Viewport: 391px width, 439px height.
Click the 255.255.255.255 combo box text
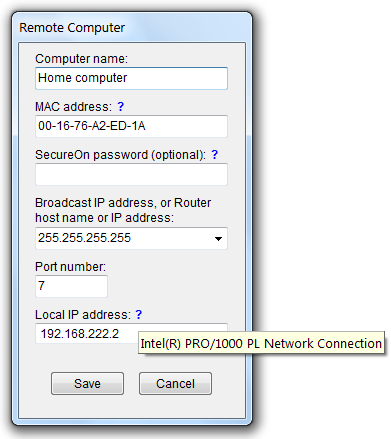point(84,238)
